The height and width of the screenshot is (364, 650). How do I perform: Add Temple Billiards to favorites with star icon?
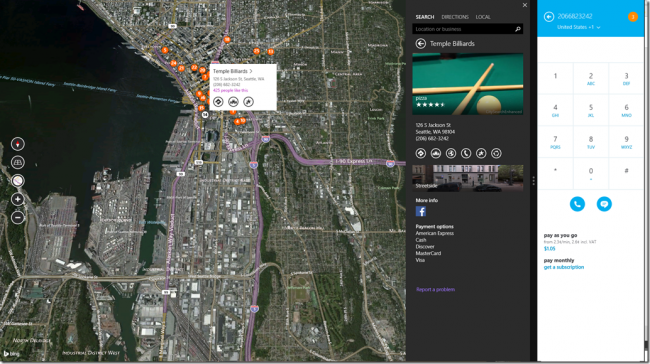[481, 153]
